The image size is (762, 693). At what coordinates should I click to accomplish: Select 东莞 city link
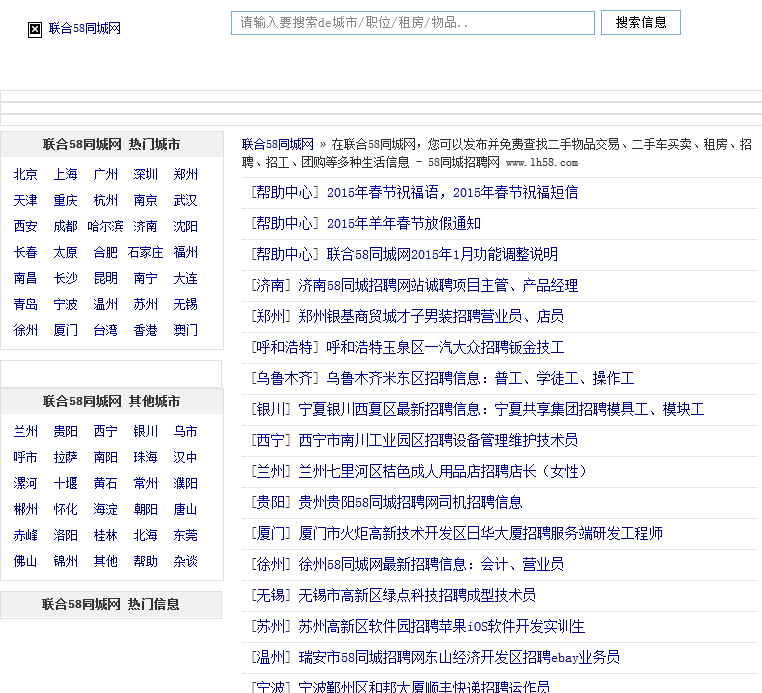(x=185, y=536)
